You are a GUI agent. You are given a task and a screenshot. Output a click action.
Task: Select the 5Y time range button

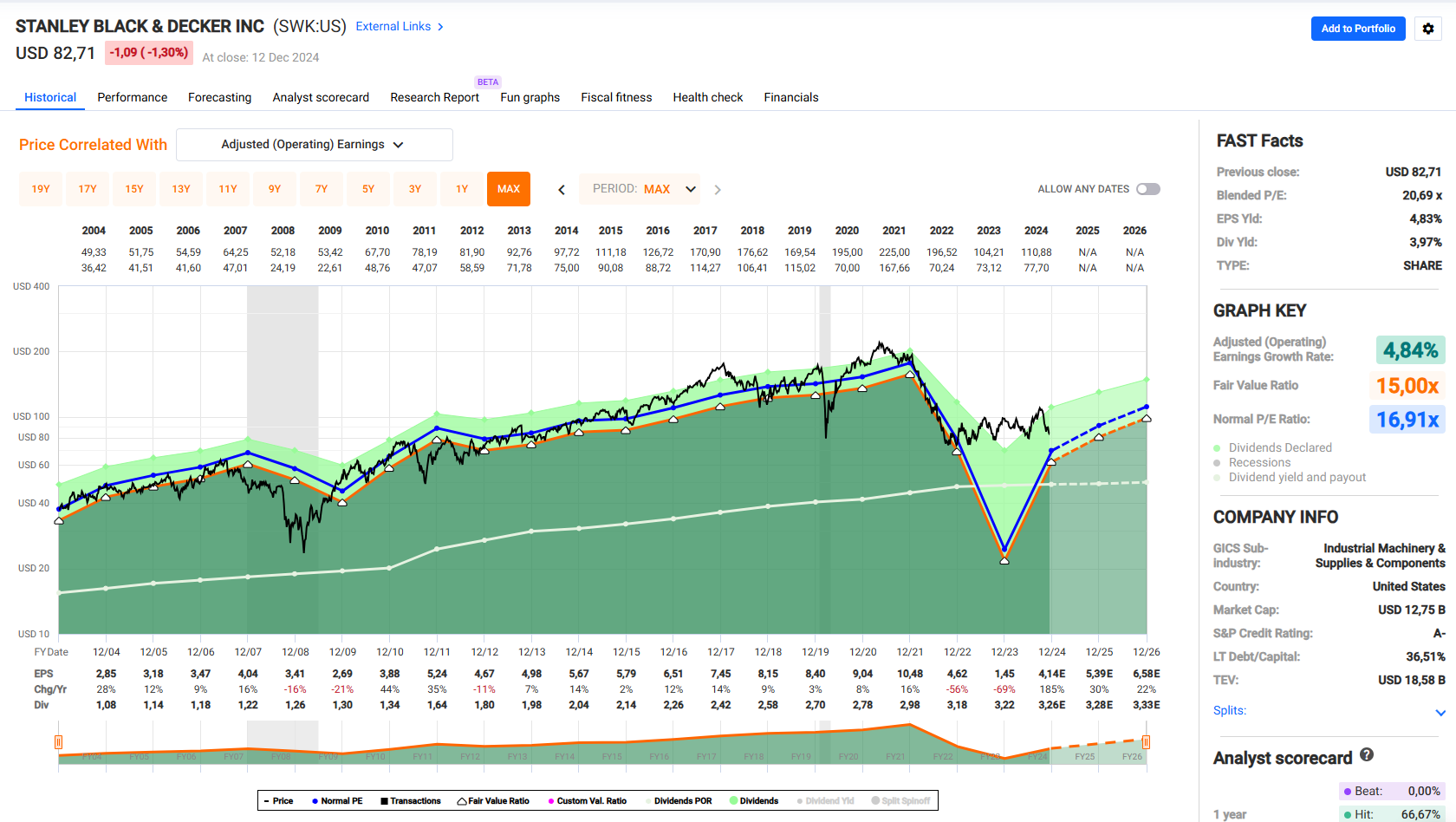pyautogui.click(x=368, y=189)
